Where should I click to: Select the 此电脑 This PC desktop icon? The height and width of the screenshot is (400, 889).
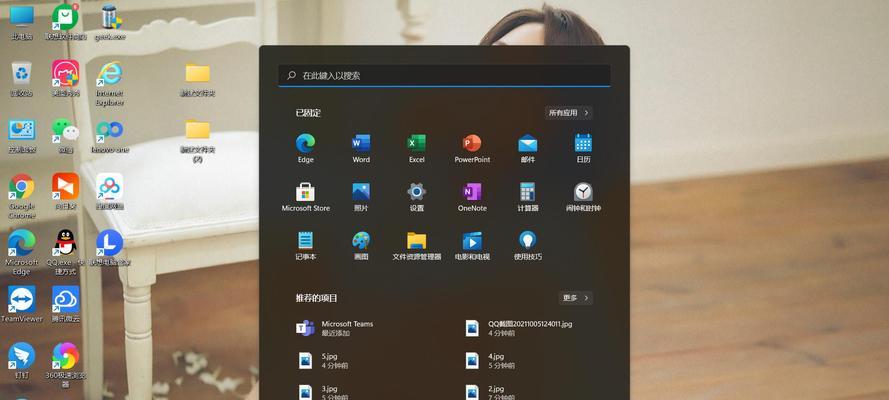pyautogui.click(x=22, y=22)
